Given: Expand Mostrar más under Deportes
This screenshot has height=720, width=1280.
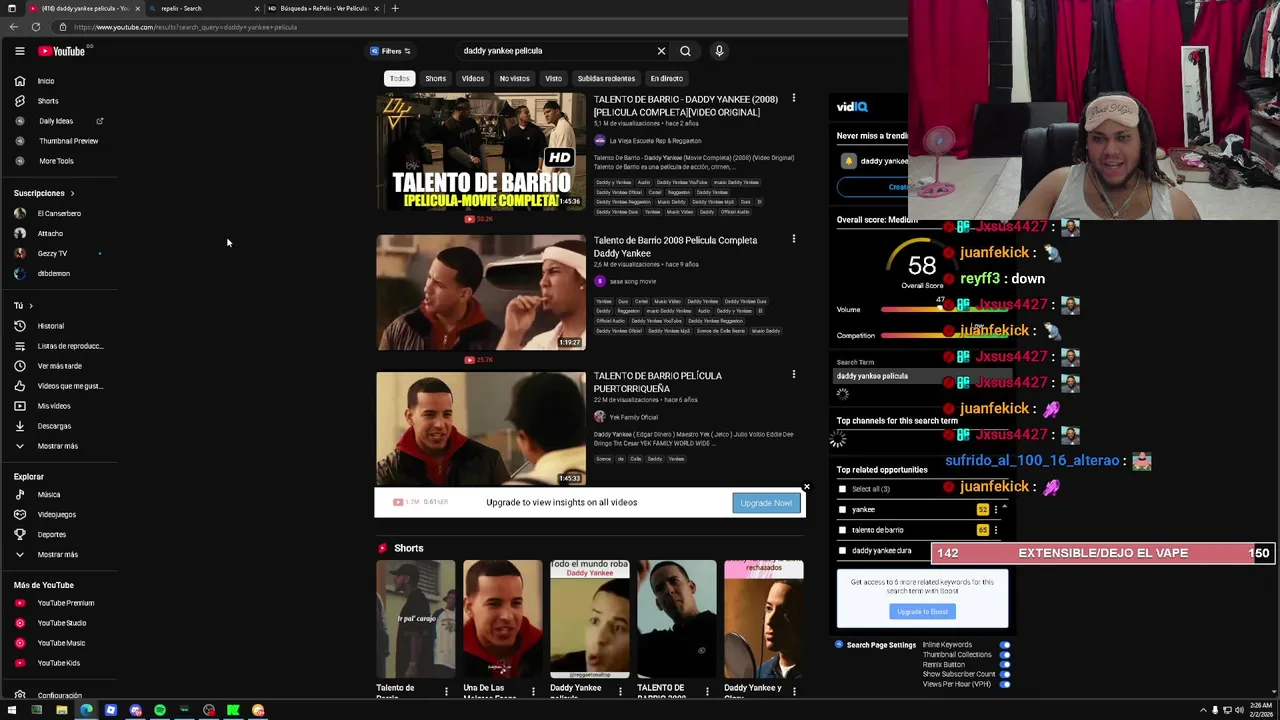Looking at the screenshot, I should point(60,555).
